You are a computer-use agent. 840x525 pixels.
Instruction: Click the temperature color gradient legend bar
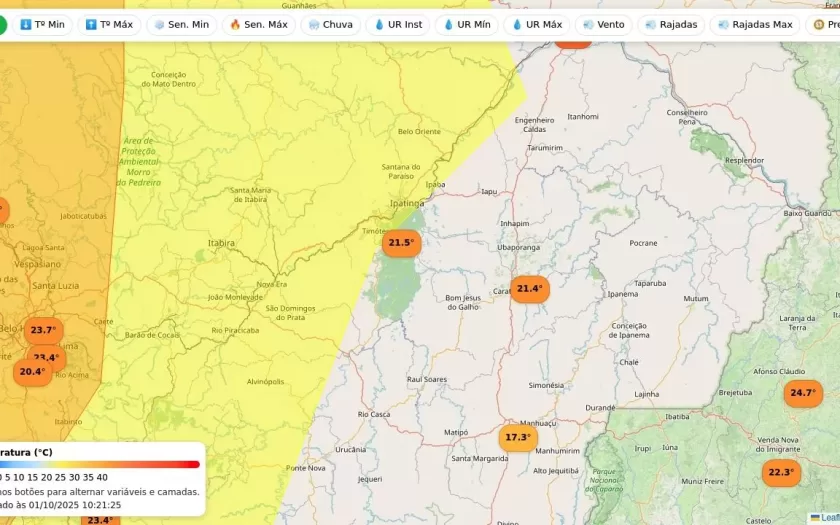click(100, 464)
